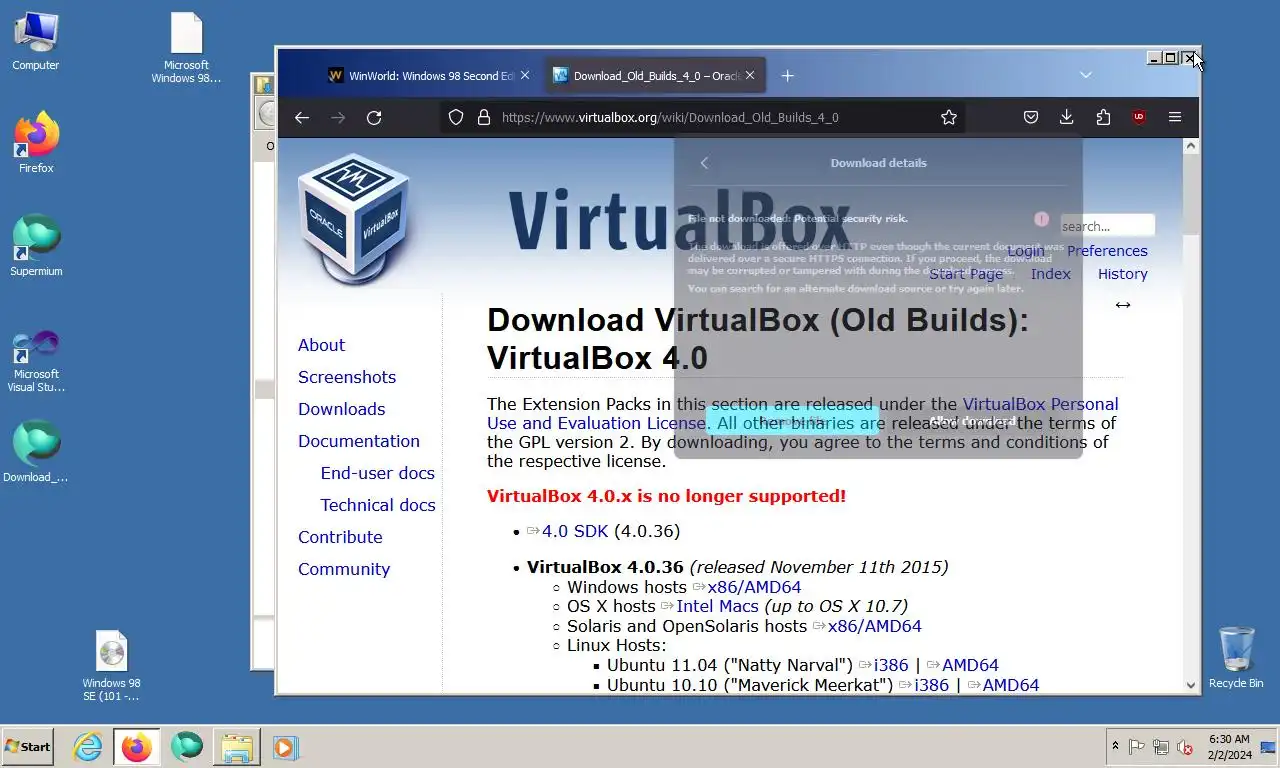
Task: Close the WinWorld tab
Action: click(525, 75)
